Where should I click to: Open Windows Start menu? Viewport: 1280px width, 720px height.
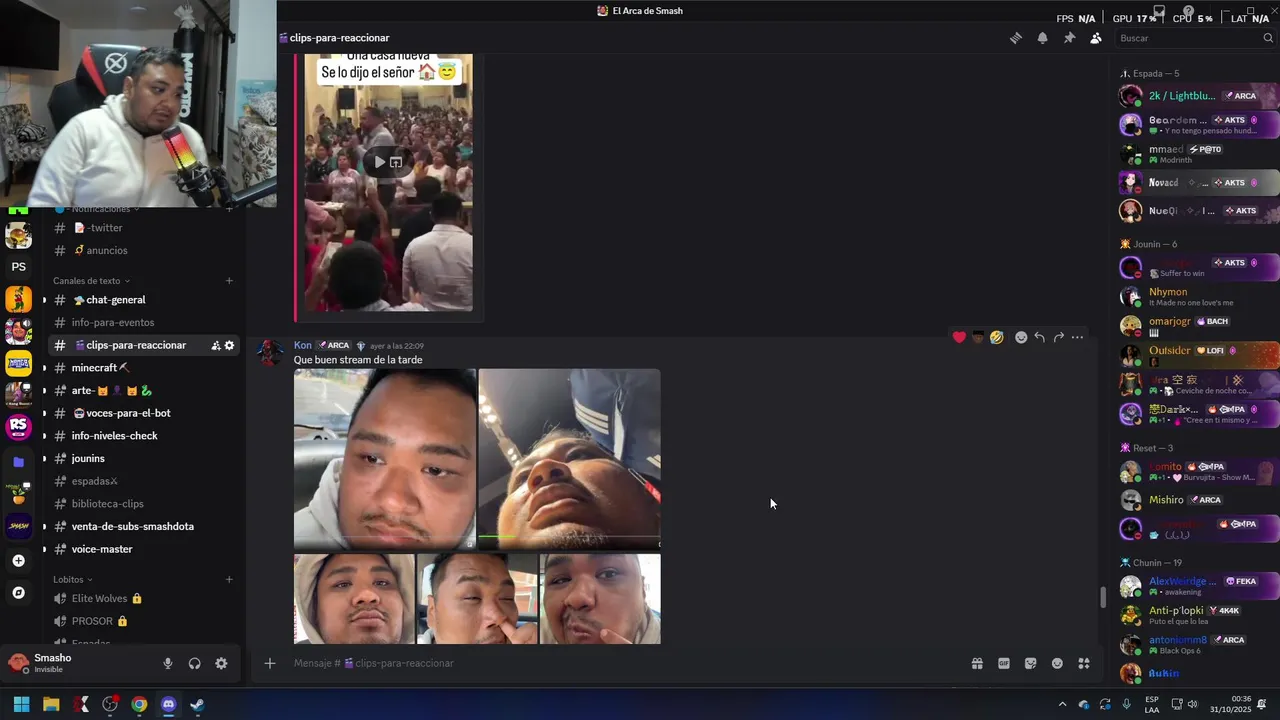click(x=21, y=704)
